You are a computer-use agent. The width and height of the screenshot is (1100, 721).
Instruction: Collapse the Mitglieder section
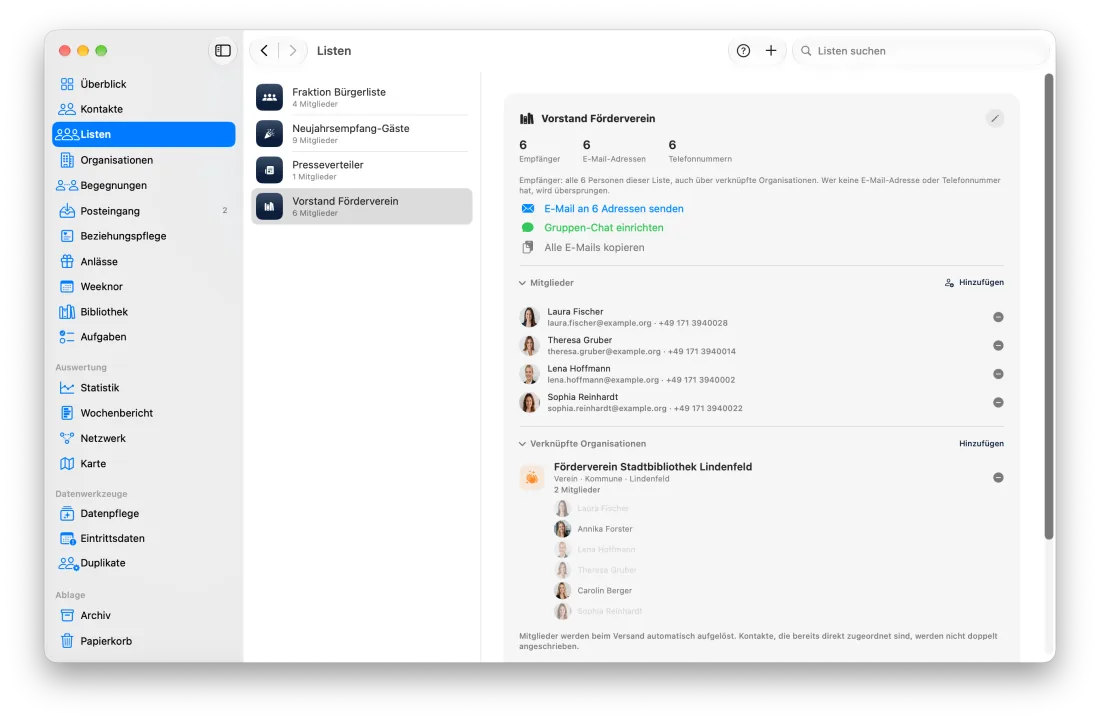(x=522, y=283)
